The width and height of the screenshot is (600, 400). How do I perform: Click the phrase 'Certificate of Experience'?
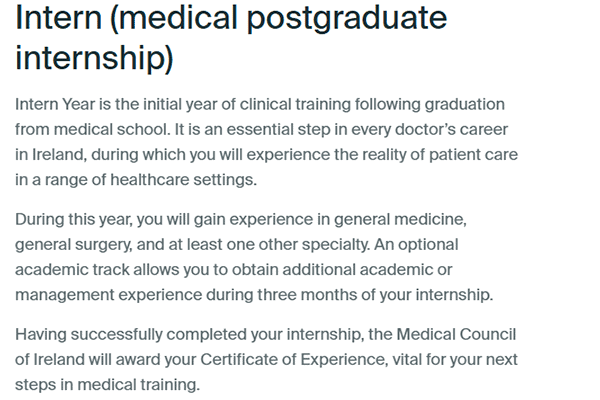coord(292,359)
